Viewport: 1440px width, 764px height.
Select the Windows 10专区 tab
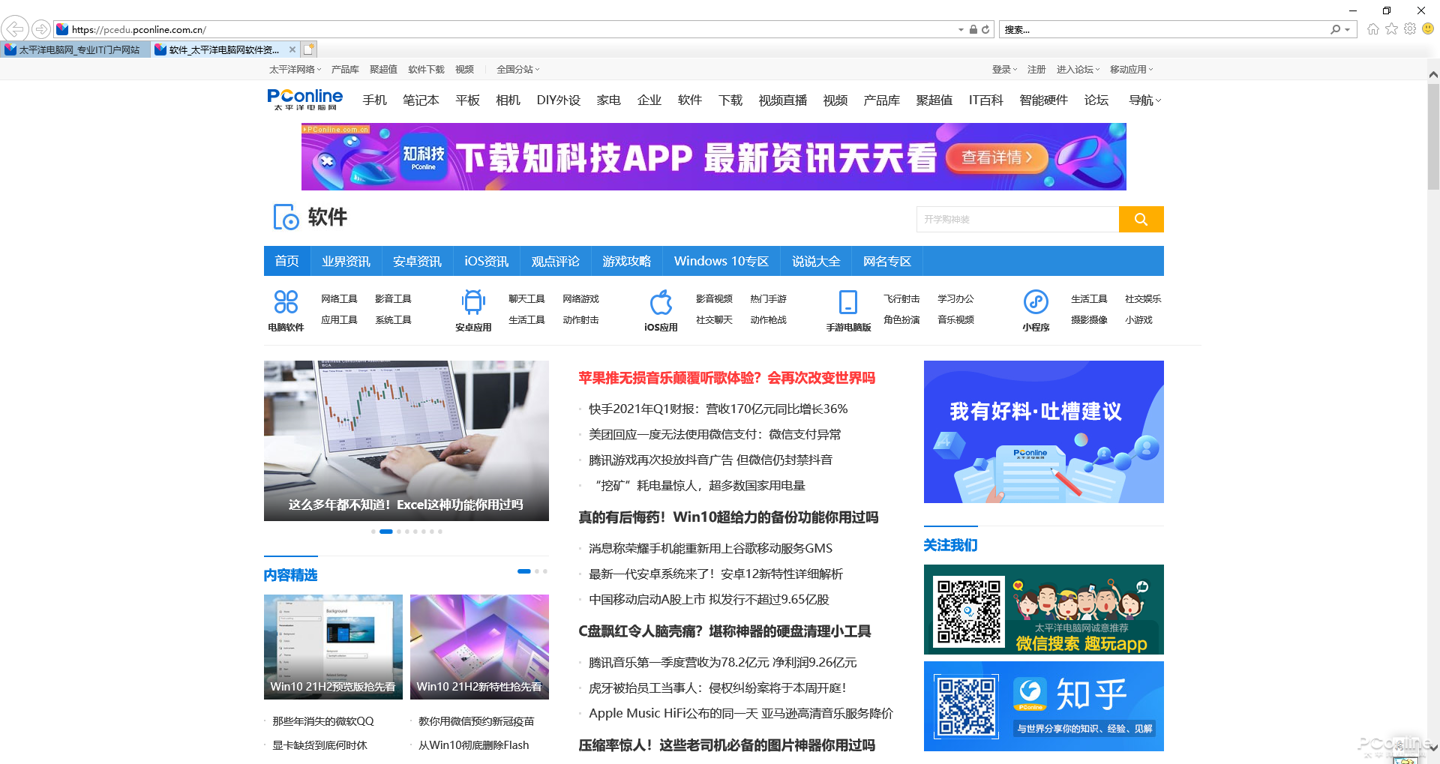click(721, 261)
